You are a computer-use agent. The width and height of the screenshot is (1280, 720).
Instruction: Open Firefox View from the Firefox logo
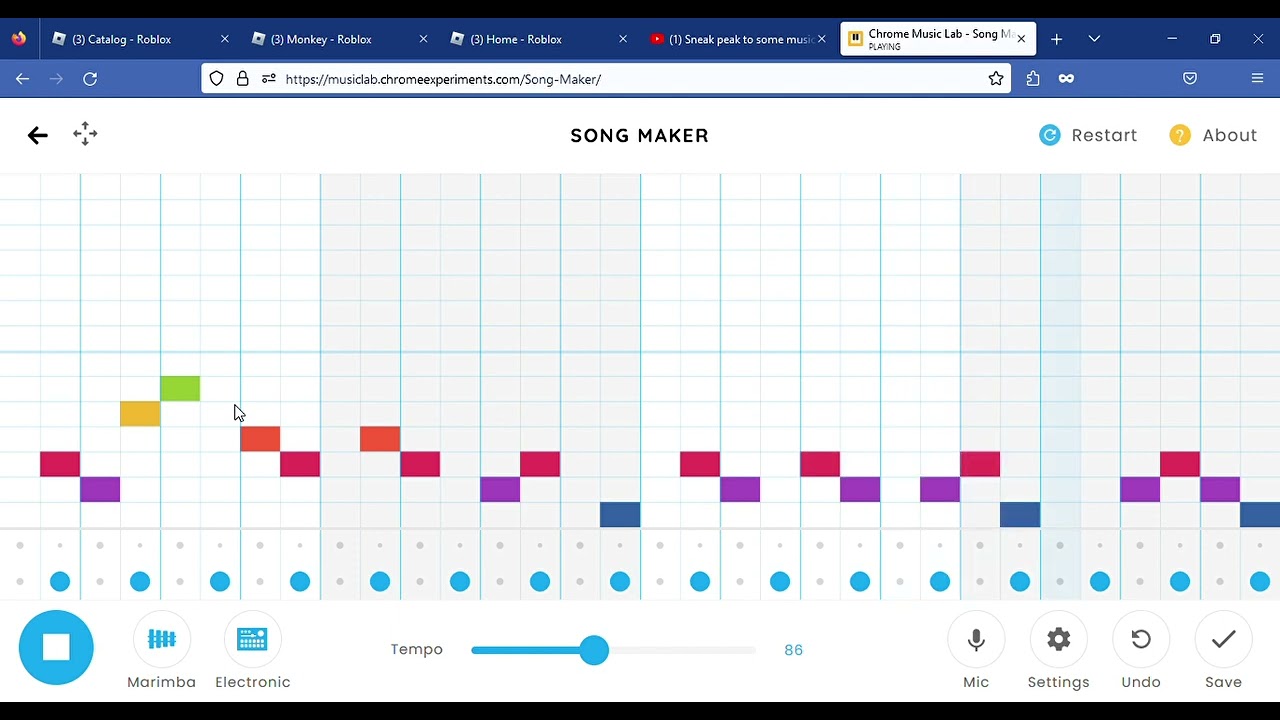pos(19,39)
